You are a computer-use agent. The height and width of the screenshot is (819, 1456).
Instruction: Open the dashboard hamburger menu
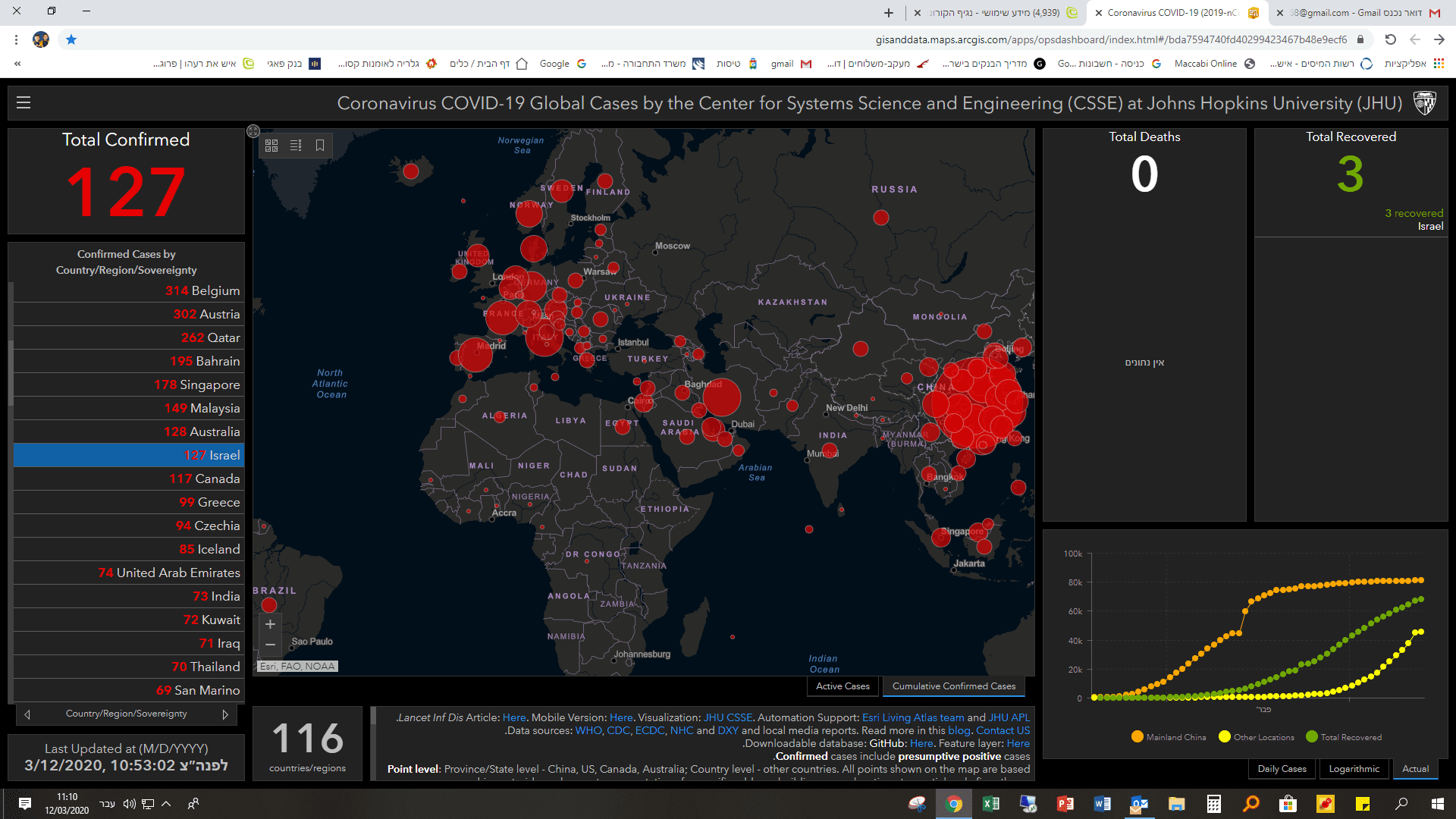(24, 102)
